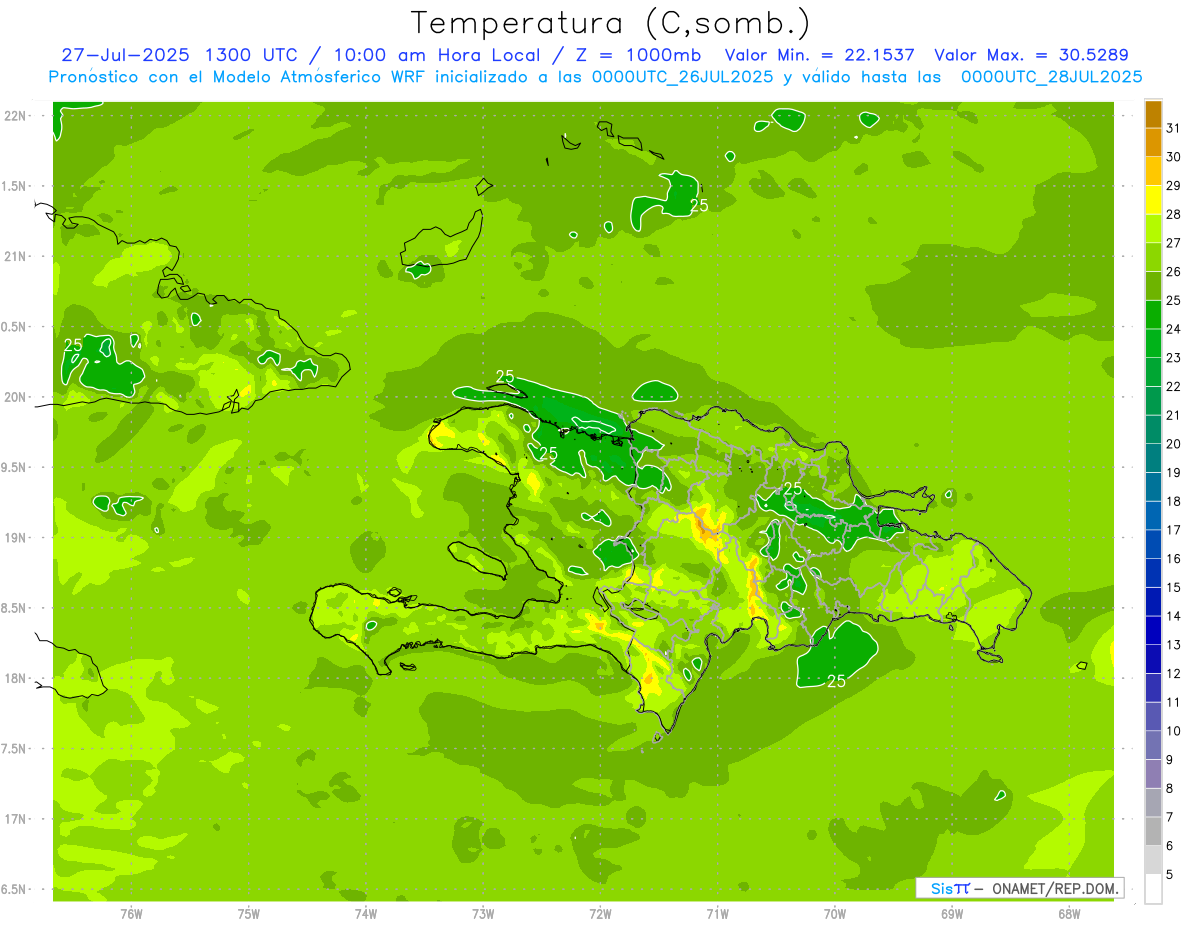Click the legend value '15'
The image size is (1200, 927).
pos(1174,587)
